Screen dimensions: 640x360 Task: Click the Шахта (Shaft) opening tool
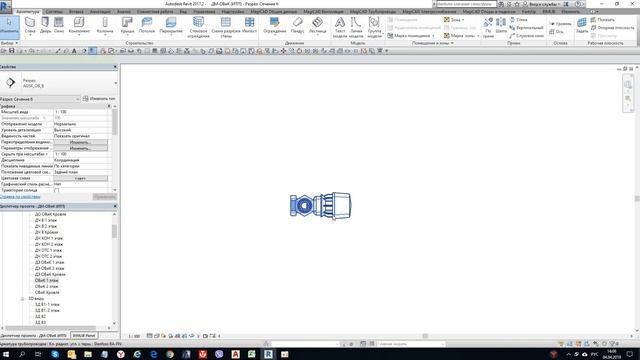[501, 25]
